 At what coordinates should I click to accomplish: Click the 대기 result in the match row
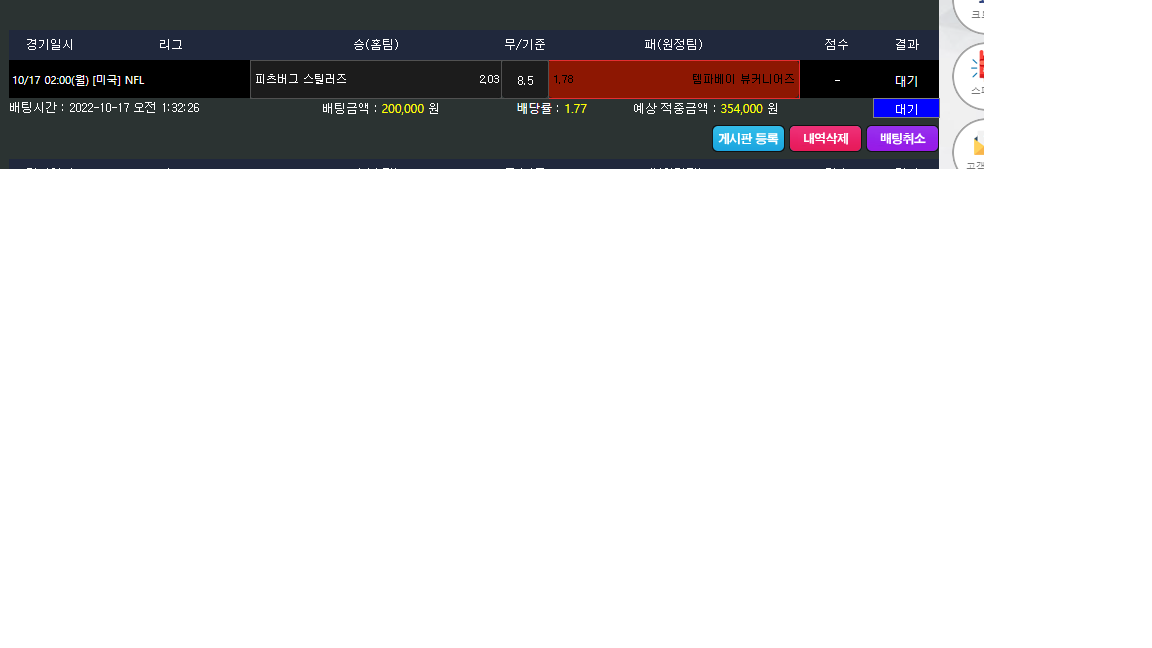906,80
